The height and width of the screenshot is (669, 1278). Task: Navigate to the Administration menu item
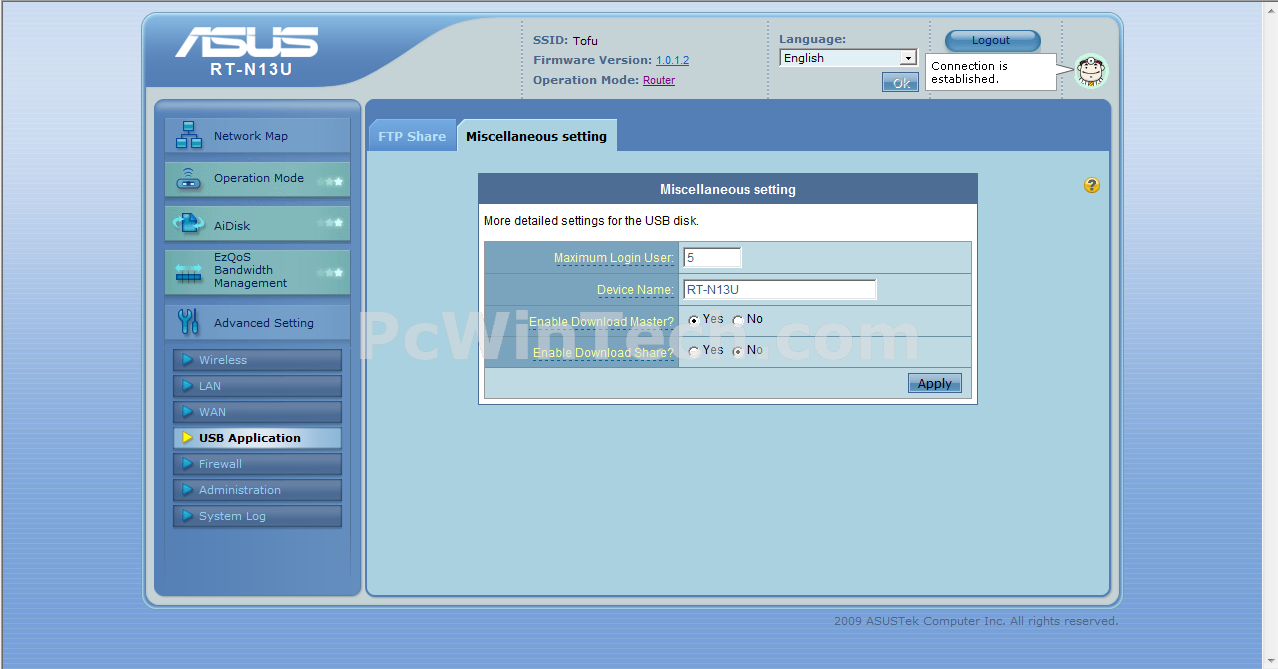coord(257,490)
